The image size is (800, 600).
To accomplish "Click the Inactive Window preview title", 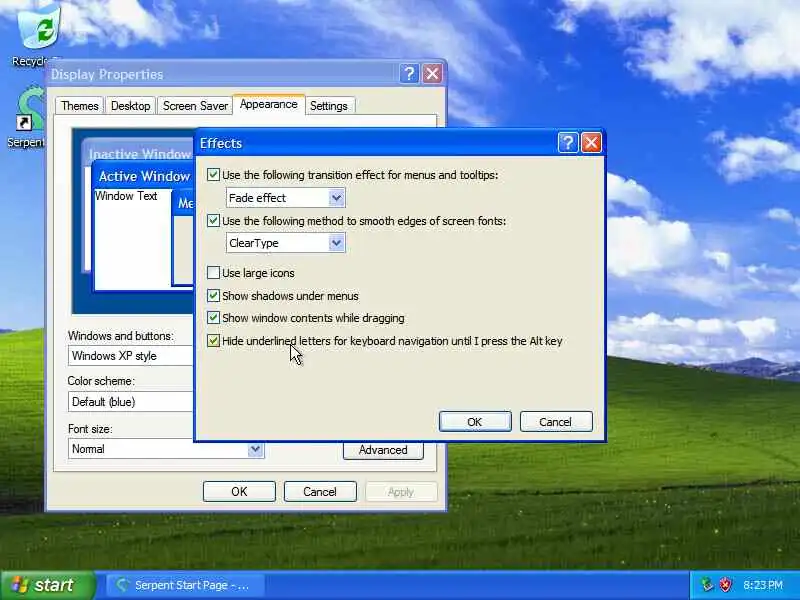I will tap(139, 154).
